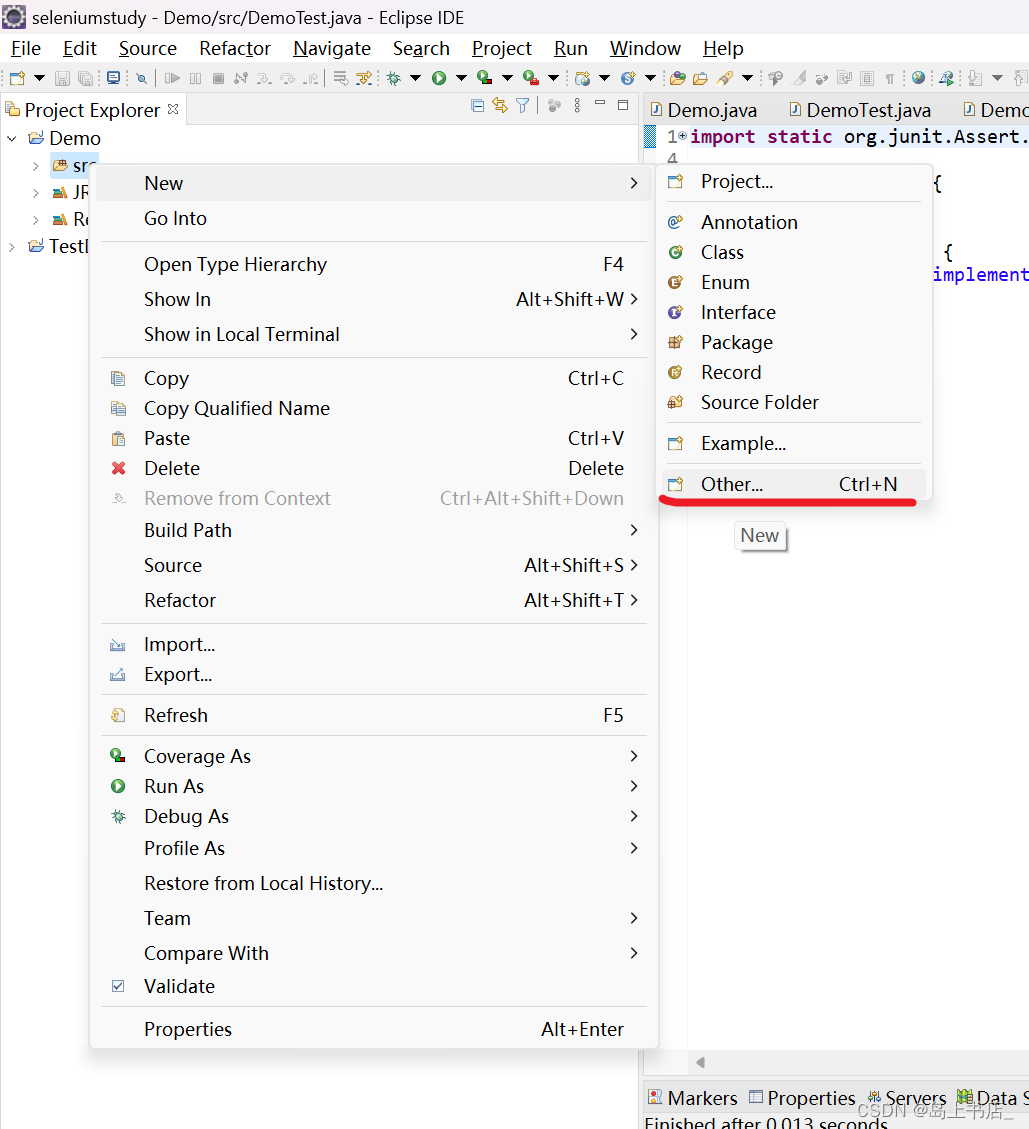This screenshot has width=1029, height=1129.
Task: Expand the Show In submenu
Action: click(634, 299)
